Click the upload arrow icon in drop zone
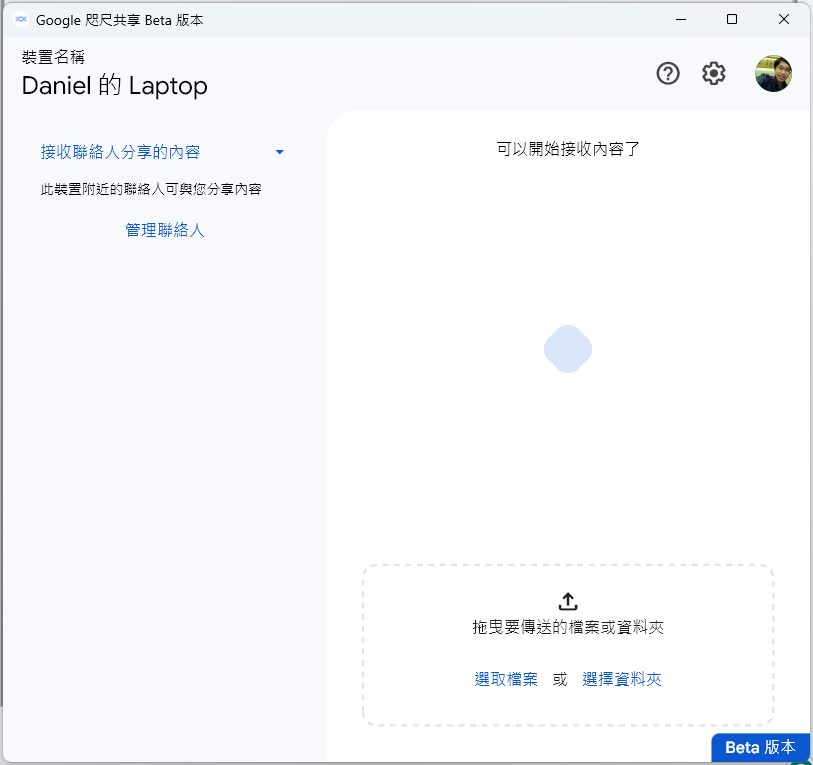The height and width of the screenshot is (765, 813). pos(568,601)
